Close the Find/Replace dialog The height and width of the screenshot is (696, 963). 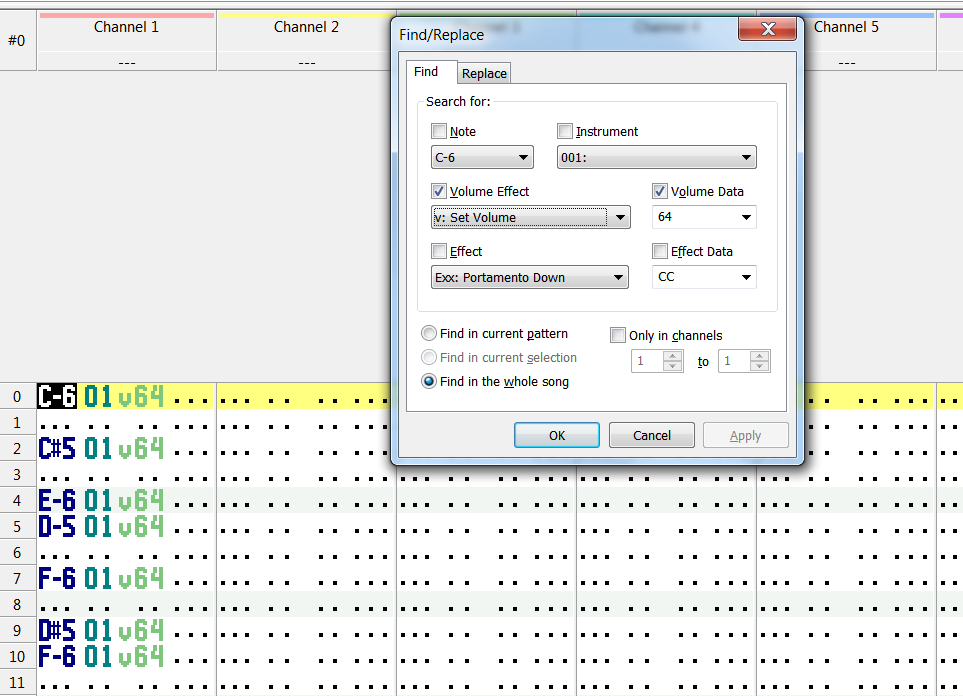[767, 29]
